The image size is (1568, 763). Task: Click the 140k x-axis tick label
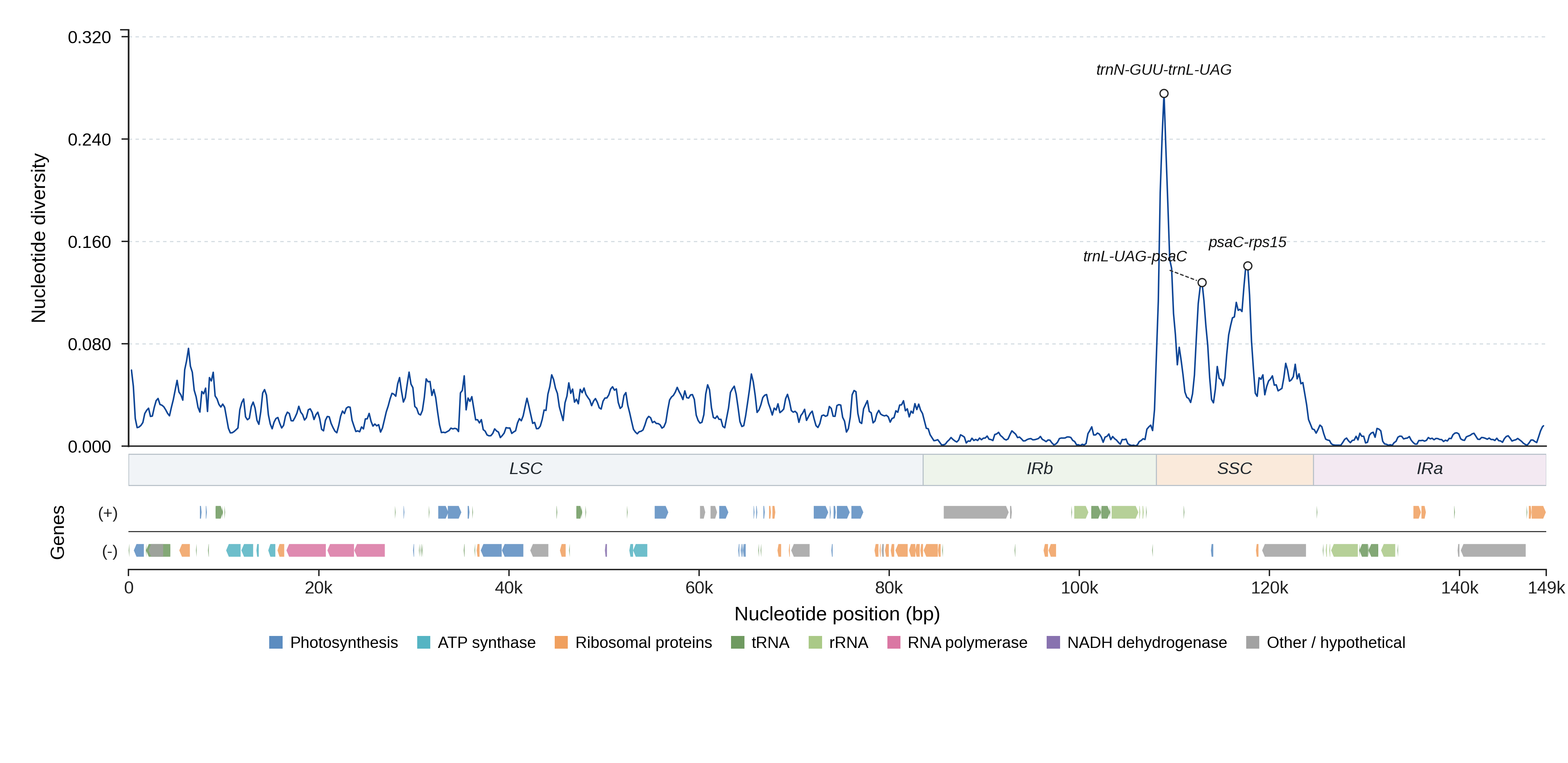coord(1459,588)
